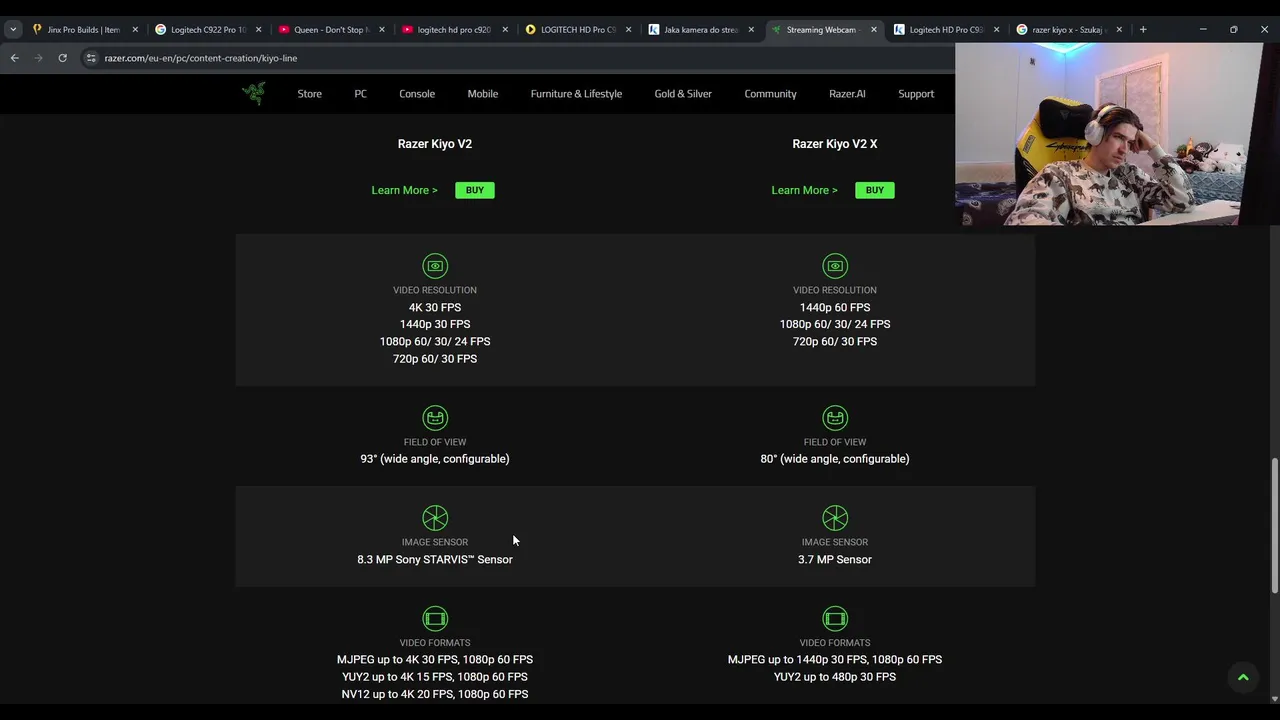Close the Streaming Webcam tab
The width and height of the screenshot is (1280, 720).
click(x=874, y=30)
